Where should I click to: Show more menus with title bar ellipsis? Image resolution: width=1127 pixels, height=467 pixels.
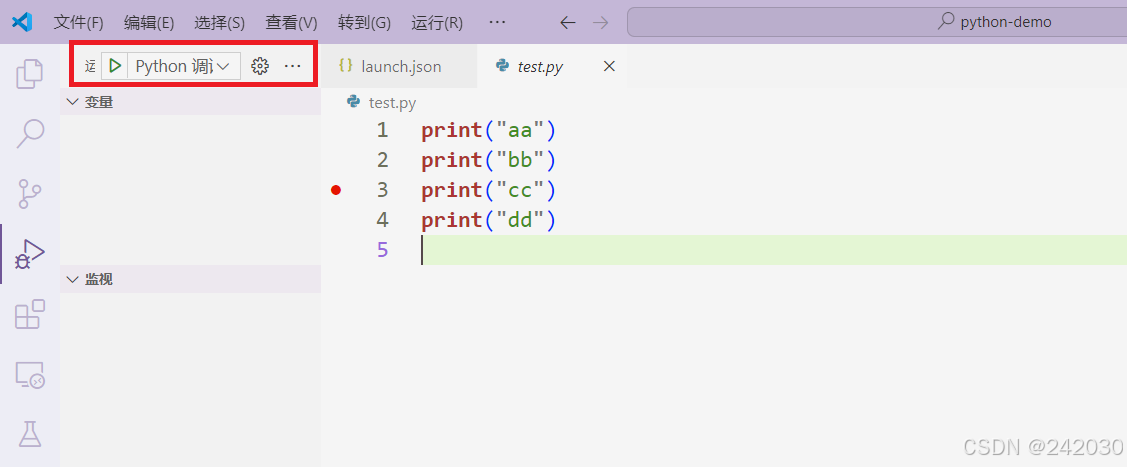(x=497, y=22)
